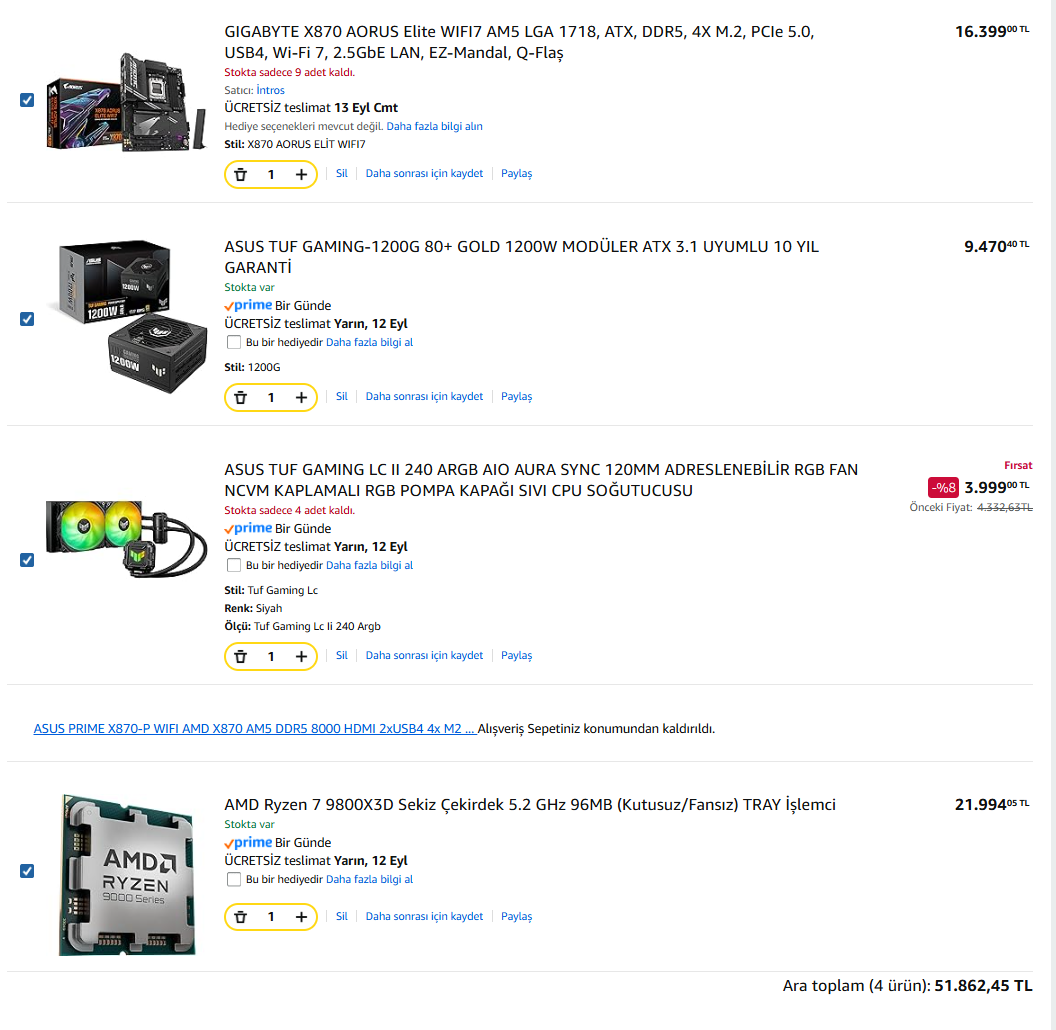Uncheck the AMD Ryzen 7 selection checkbox
Viewport: 1056px width, 1030px height.
coord(27,871)
